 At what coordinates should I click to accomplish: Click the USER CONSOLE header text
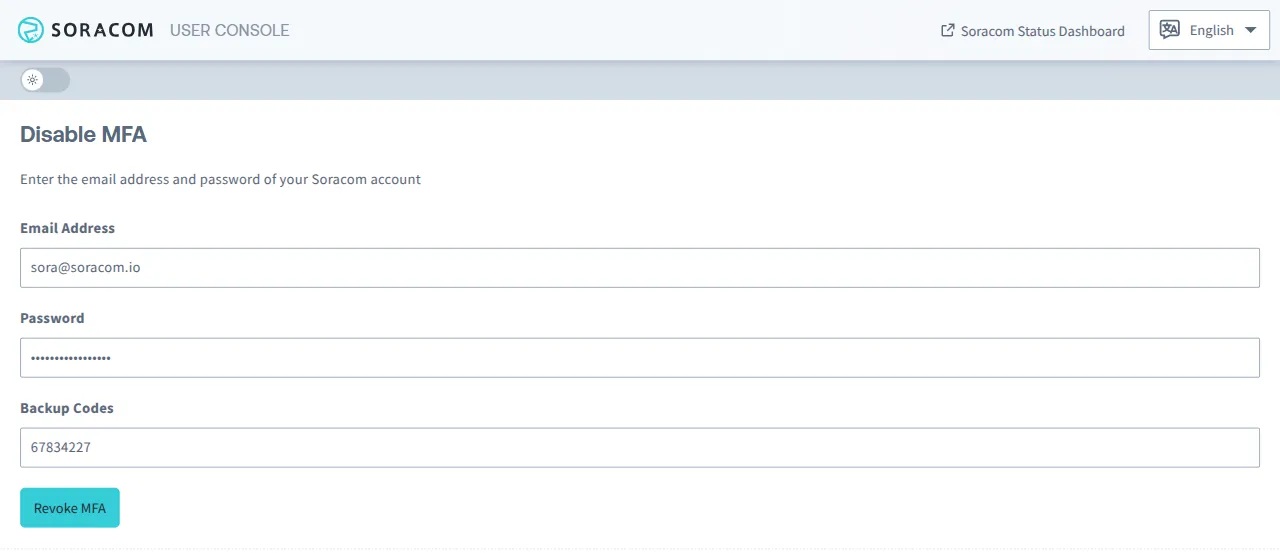[x=229, y=30]
